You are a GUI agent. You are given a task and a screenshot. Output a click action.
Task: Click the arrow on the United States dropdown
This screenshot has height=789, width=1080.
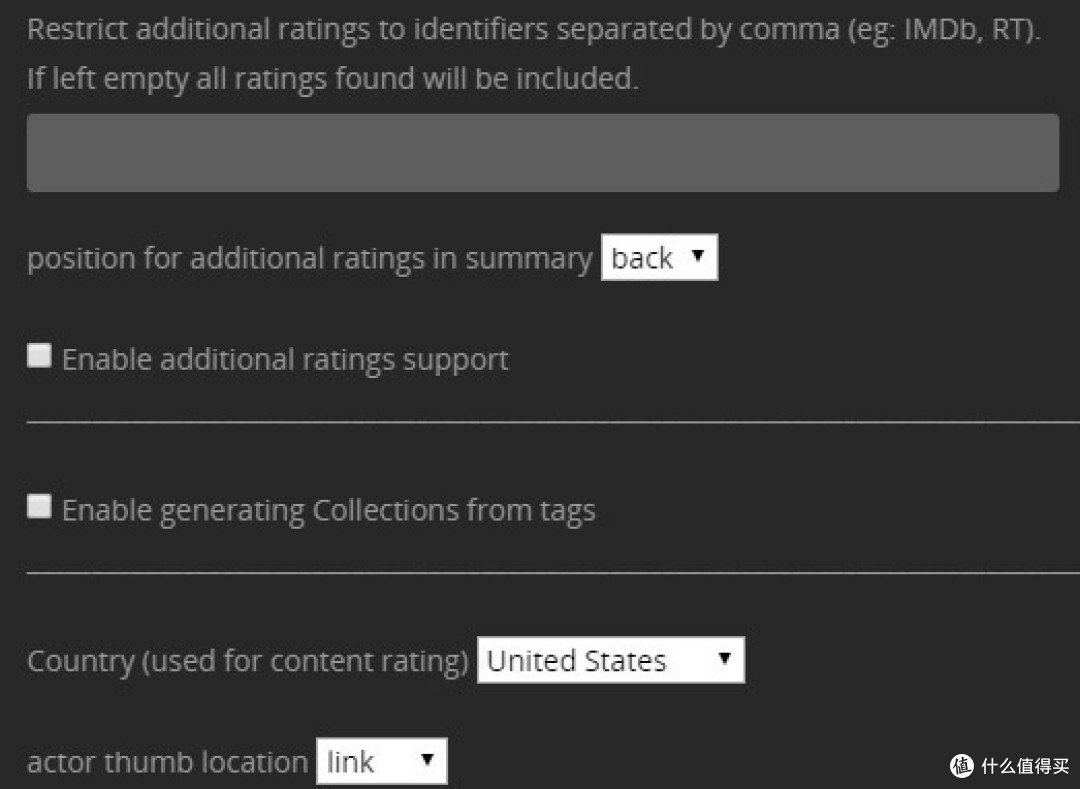click(x=725, y=659)
